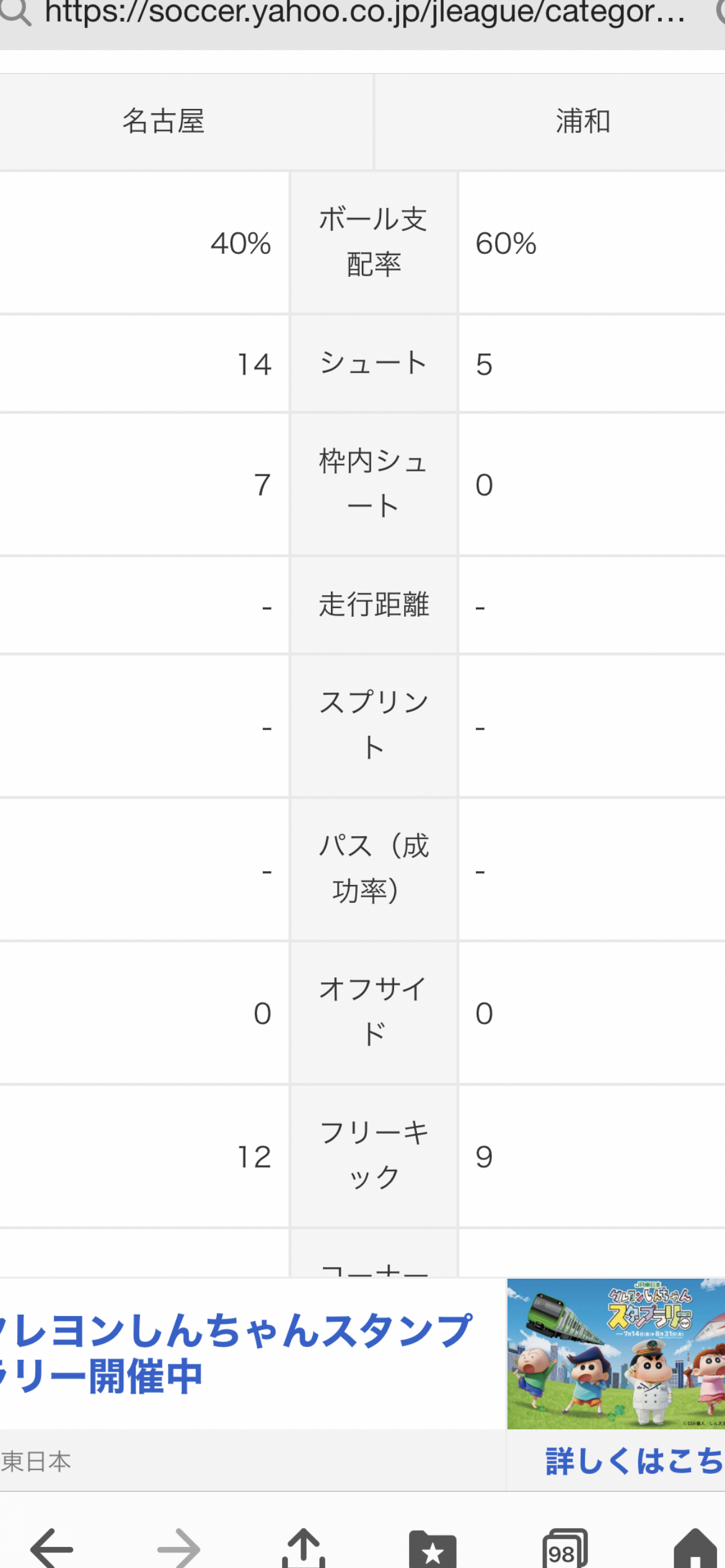Tap the 東日本 advertiser label

pyautogui.click(x=36, y=1461)
